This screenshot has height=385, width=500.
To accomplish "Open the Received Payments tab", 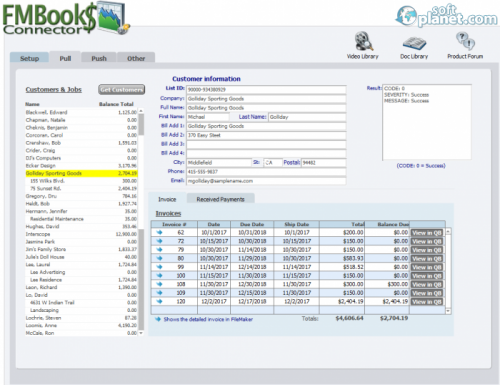I will (221, 199).
